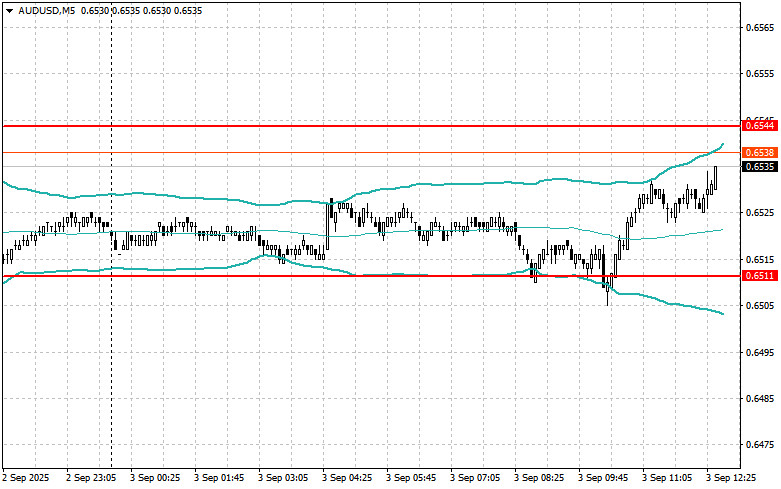The height and width of the screenshot is (489, 781).
Task: Select the orange 0.6538 price level label
Action: 760,152
